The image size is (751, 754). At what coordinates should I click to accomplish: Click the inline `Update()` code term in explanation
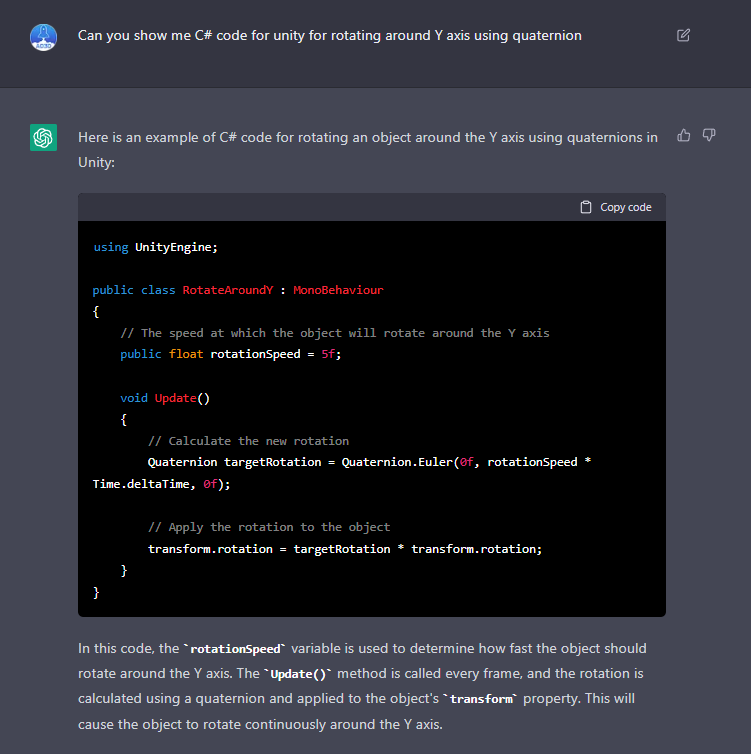(298, 674)
